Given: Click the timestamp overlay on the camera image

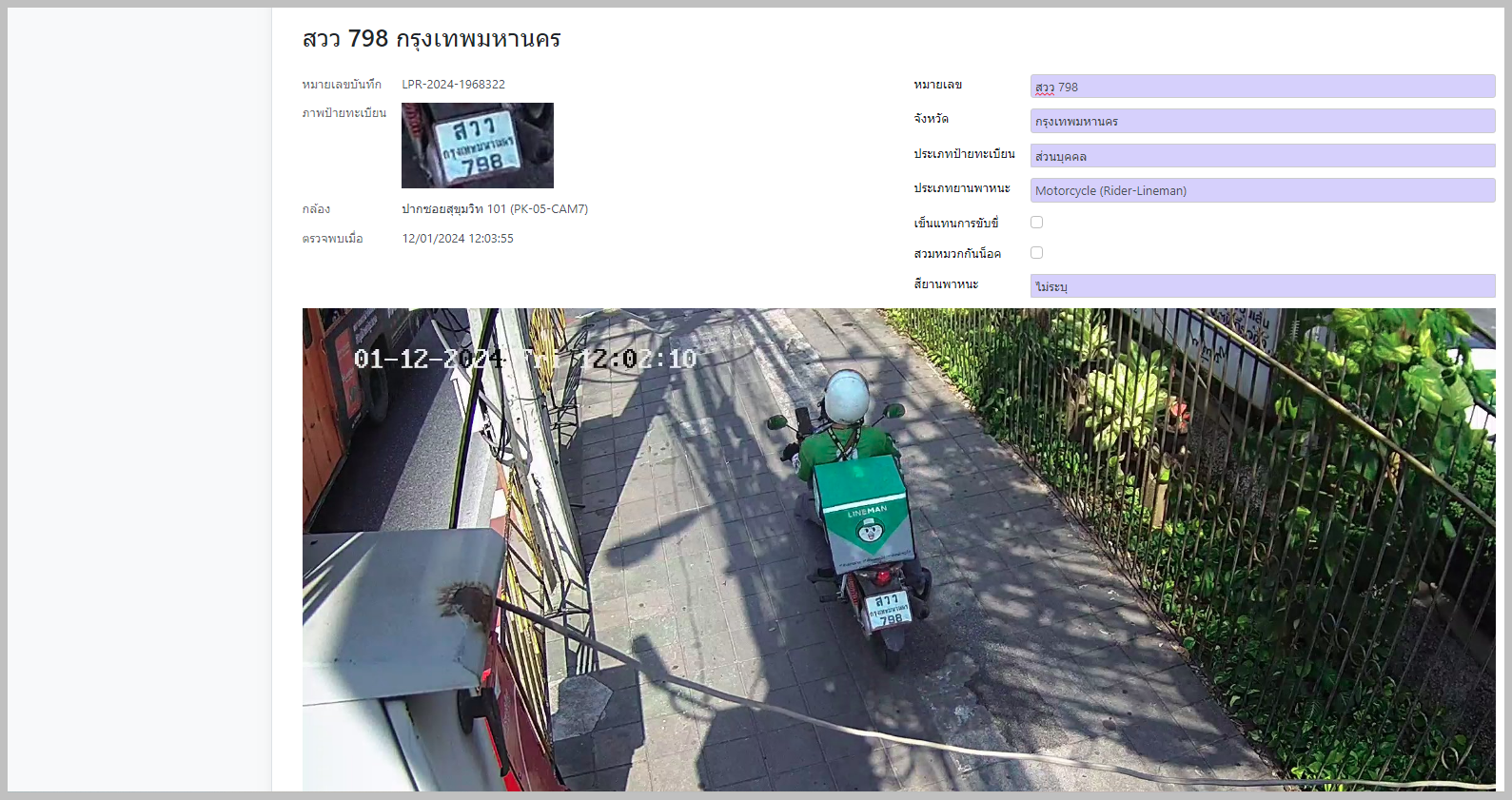Looking at the screenshot, I should [x=524, y=359].
